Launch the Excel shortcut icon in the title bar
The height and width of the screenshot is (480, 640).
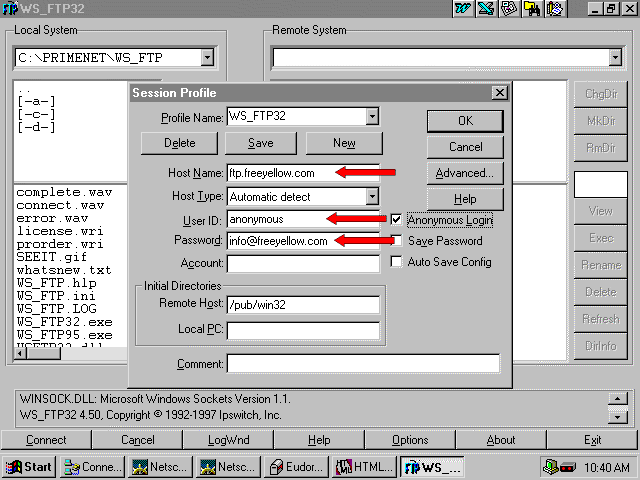(x=486, y=9)
